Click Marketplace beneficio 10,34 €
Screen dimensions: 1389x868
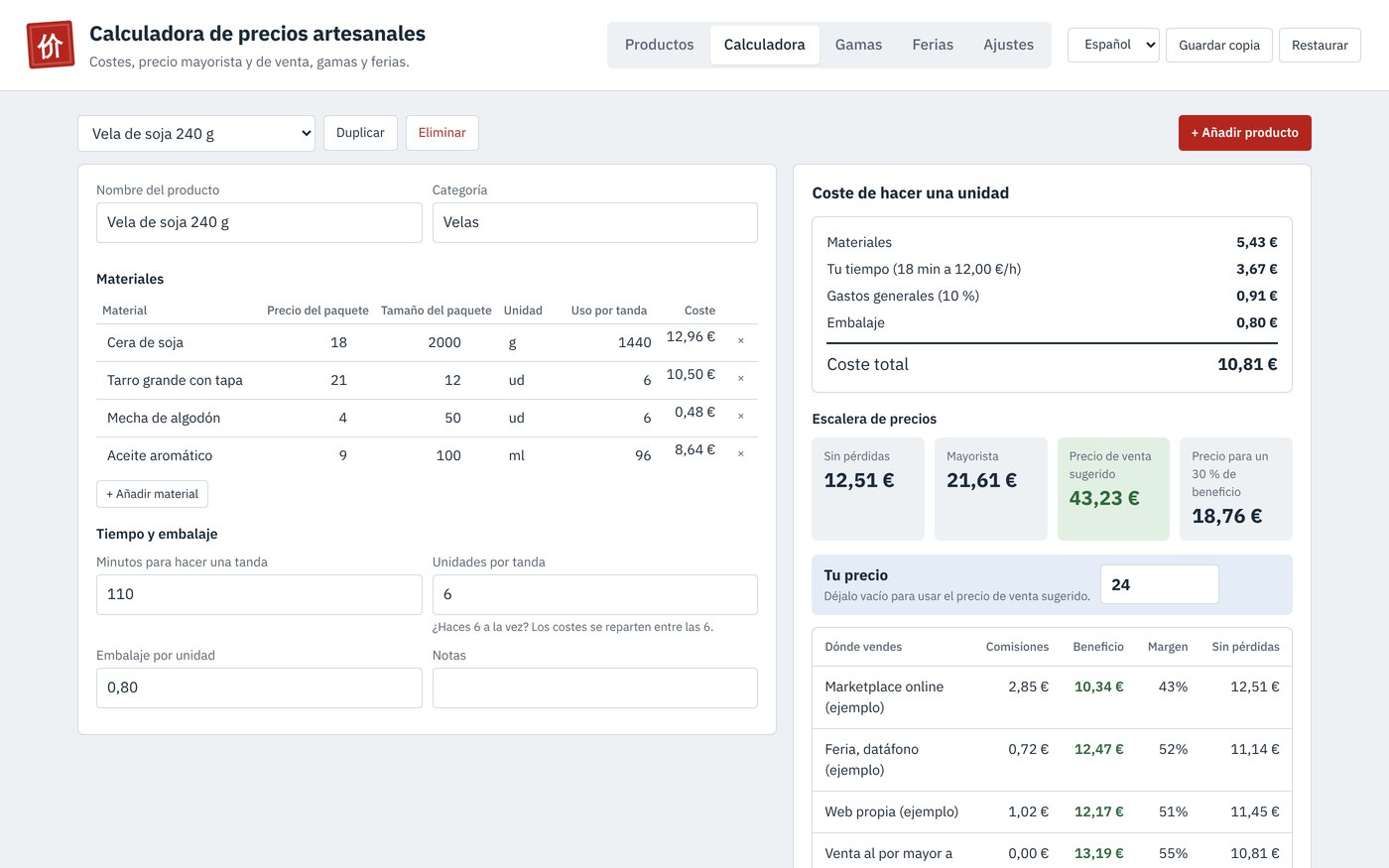1099,686
